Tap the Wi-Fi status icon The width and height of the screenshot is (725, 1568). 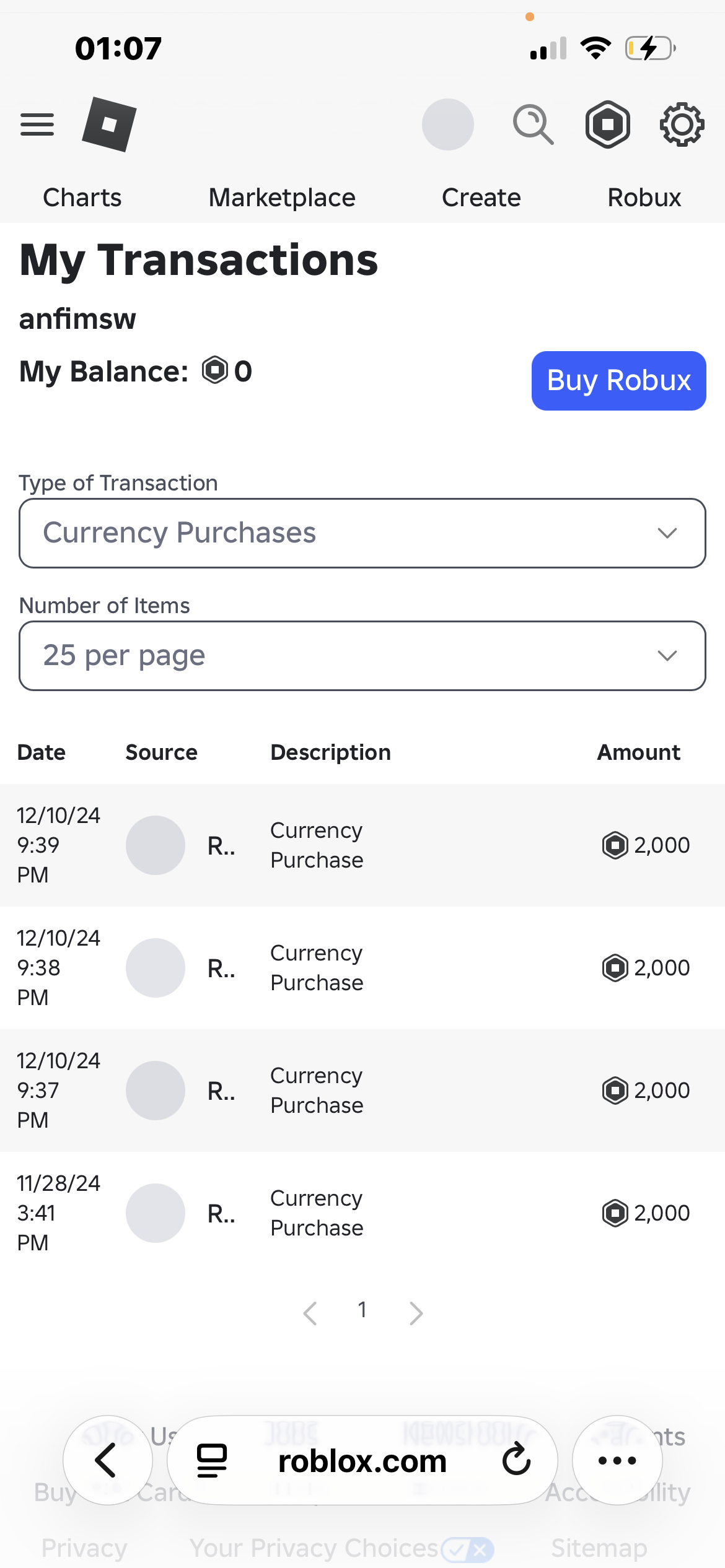(x=595, y=48)
